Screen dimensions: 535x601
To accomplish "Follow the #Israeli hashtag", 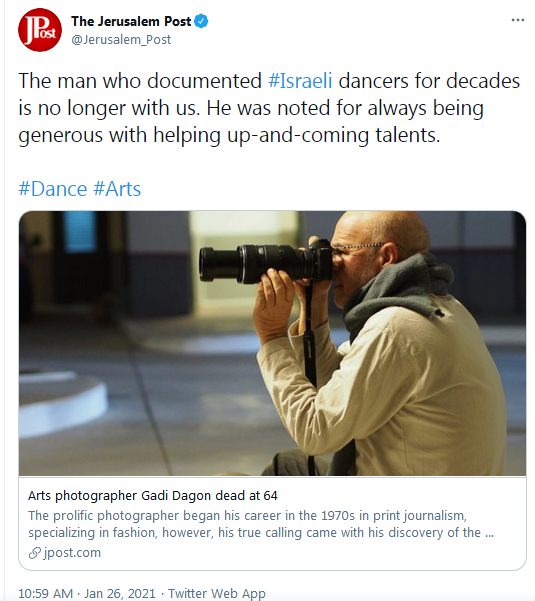I will 300,81.
